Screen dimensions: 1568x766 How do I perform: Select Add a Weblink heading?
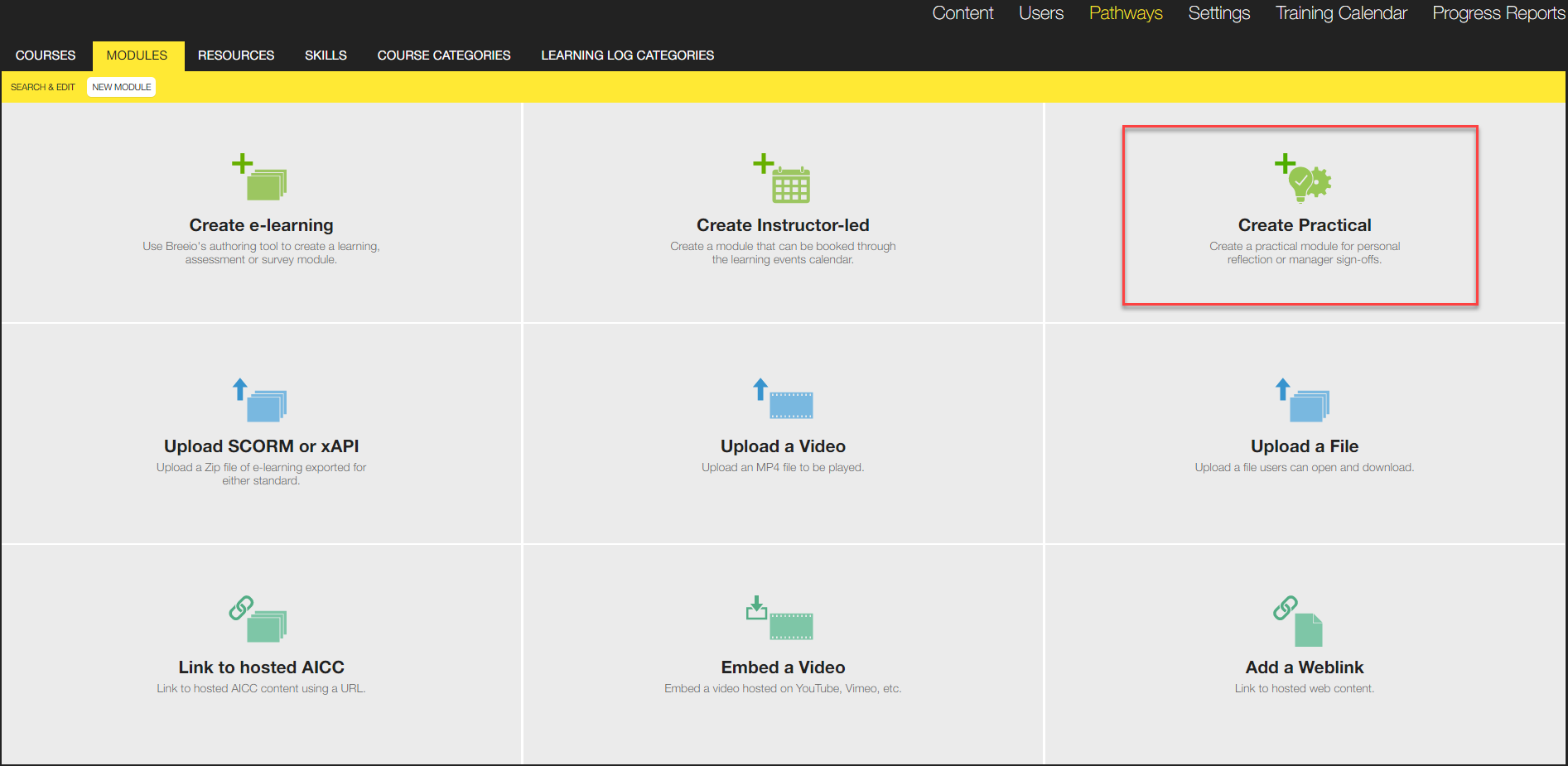point(1305,667)
